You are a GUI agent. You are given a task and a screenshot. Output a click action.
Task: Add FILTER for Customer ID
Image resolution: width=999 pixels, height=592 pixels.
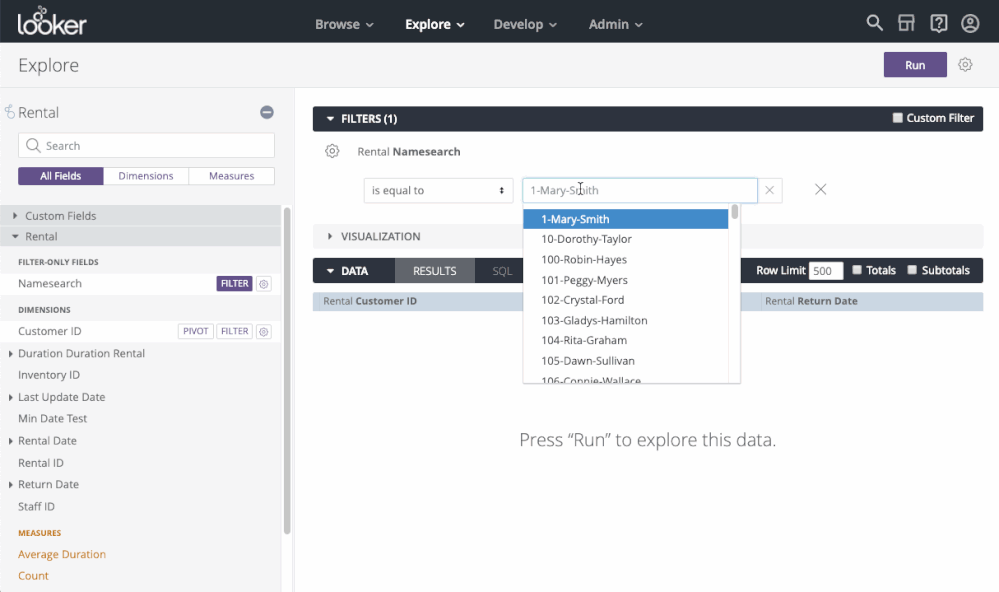pos(234,331)
